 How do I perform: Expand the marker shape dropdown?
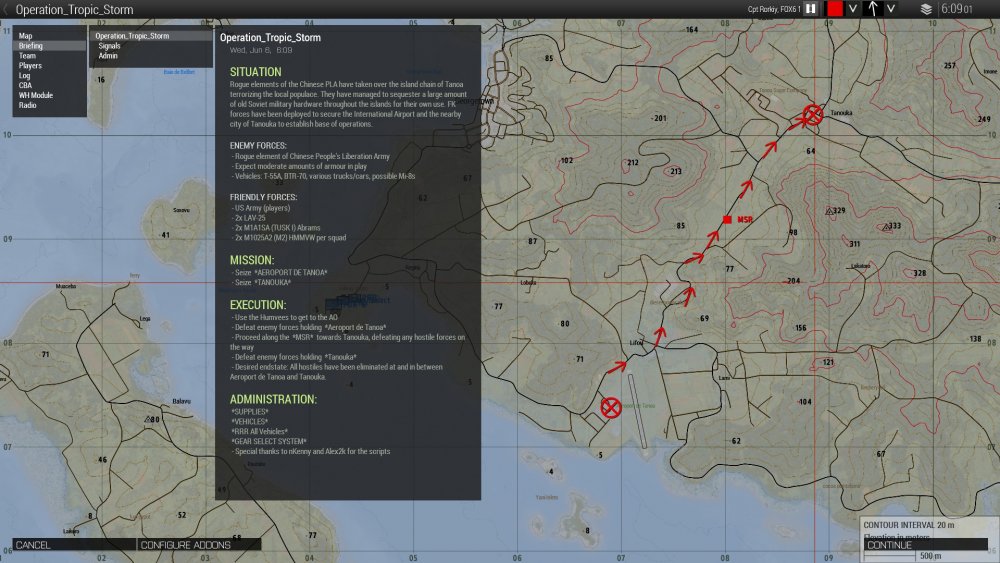tap(891, 9)
